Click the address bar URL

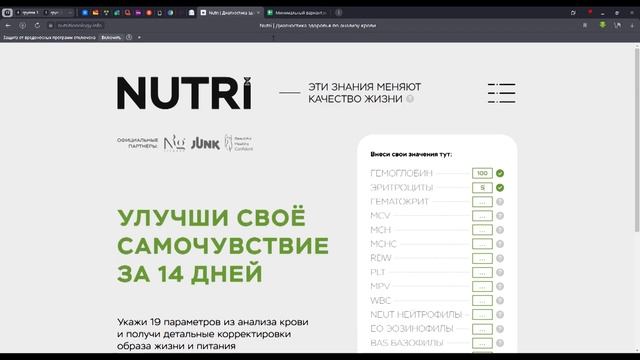pyautogui.click(x=80, y=25)
